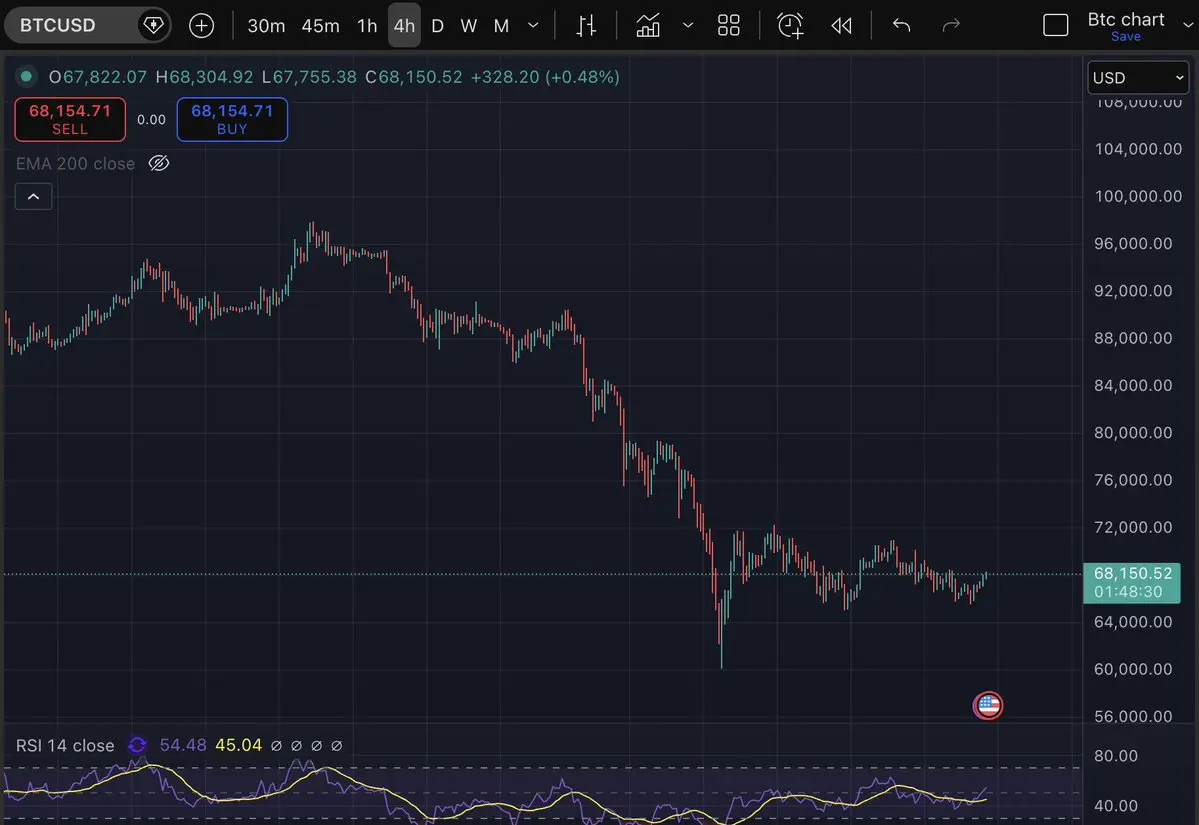
Task: Select the Monthly (M) timeframe
Action: coord(501,25)
